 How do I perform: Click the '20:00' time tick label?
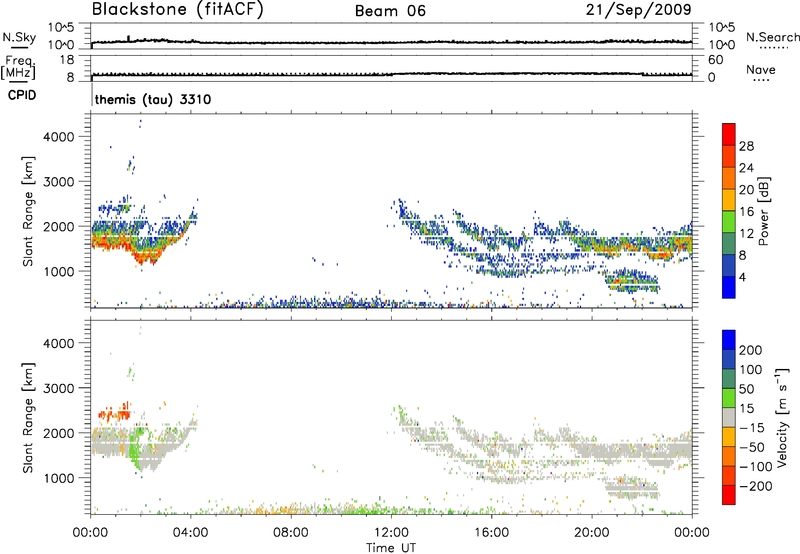[591, 533]
